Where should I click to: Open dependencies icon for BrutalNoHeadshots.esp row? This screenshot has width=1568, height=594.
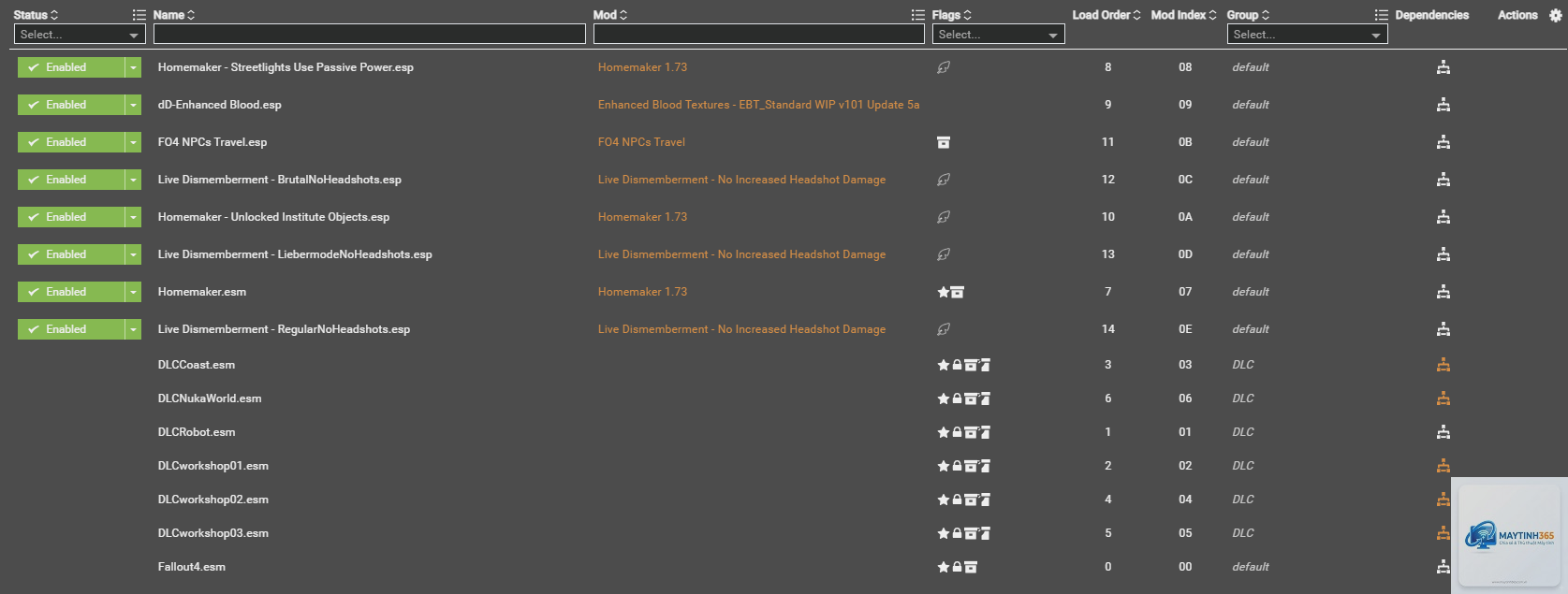pos(1443,180)
